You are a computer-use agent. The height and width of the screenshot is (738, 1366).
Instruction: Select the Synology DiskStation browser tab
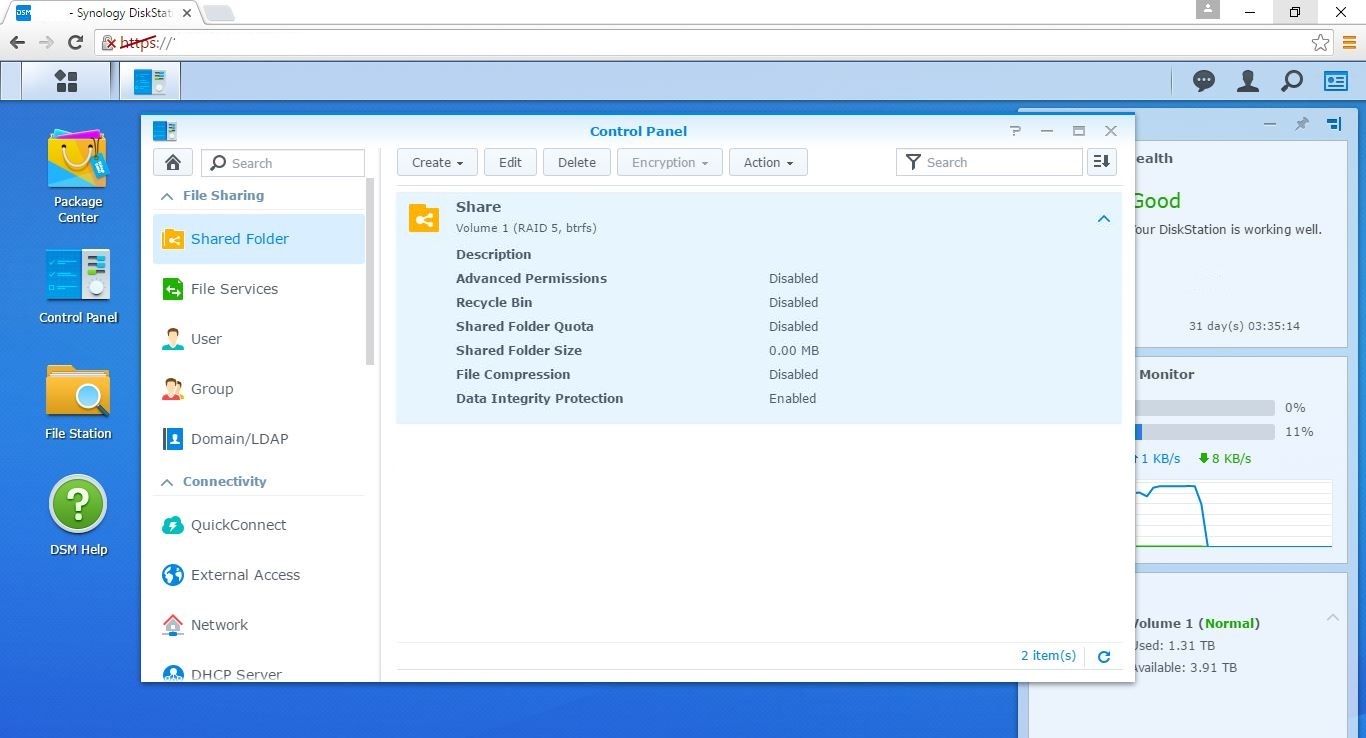pos(103,13)
